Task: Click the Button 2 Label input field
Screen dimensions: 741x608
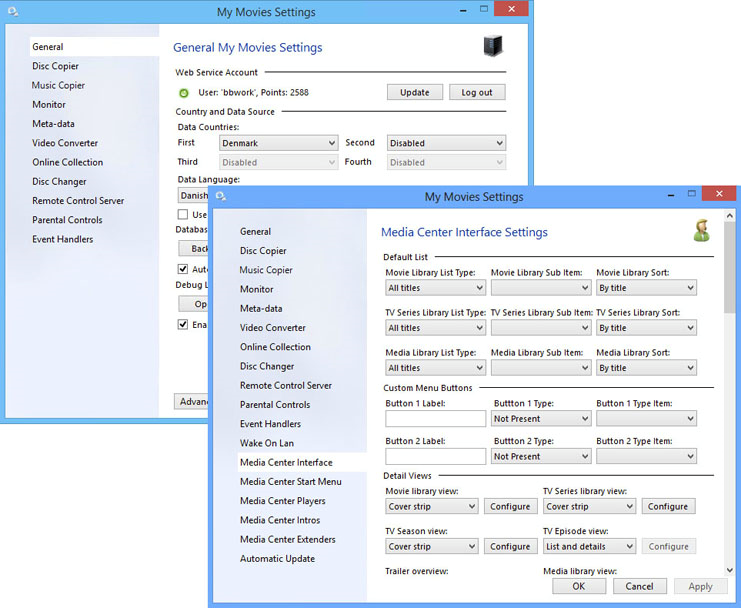Action: 435,456
